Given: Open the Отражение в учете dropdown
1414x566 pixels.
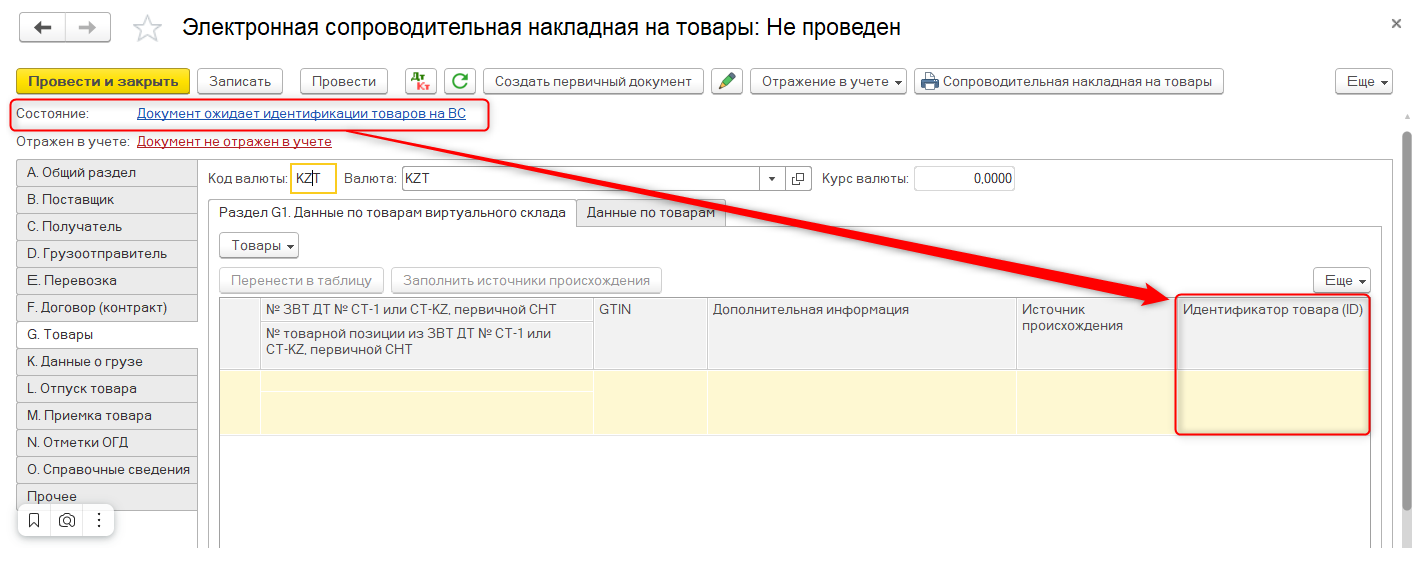Looking at the screenshot, I should click(828, 81).
